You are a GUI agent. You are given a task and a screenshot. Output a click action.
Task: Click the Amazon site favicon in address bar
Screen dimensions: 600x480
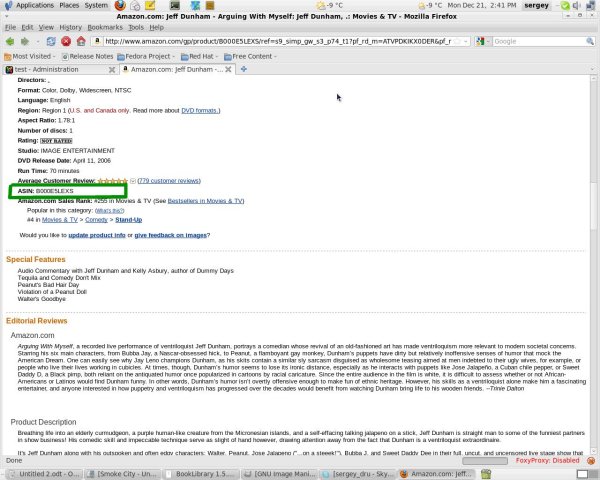pyautogui.click(x=97, y=41)
